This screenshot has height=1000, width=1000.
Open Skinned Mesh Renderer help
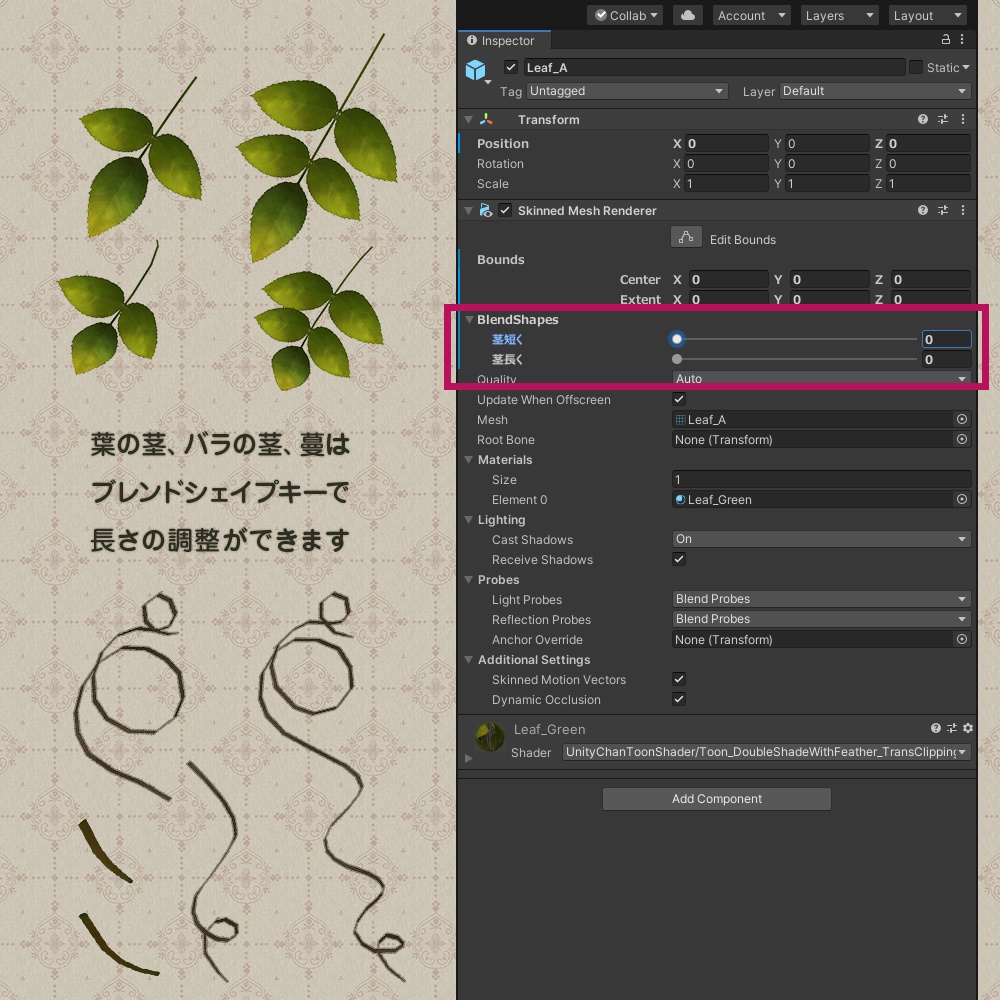tap(923, 210)
